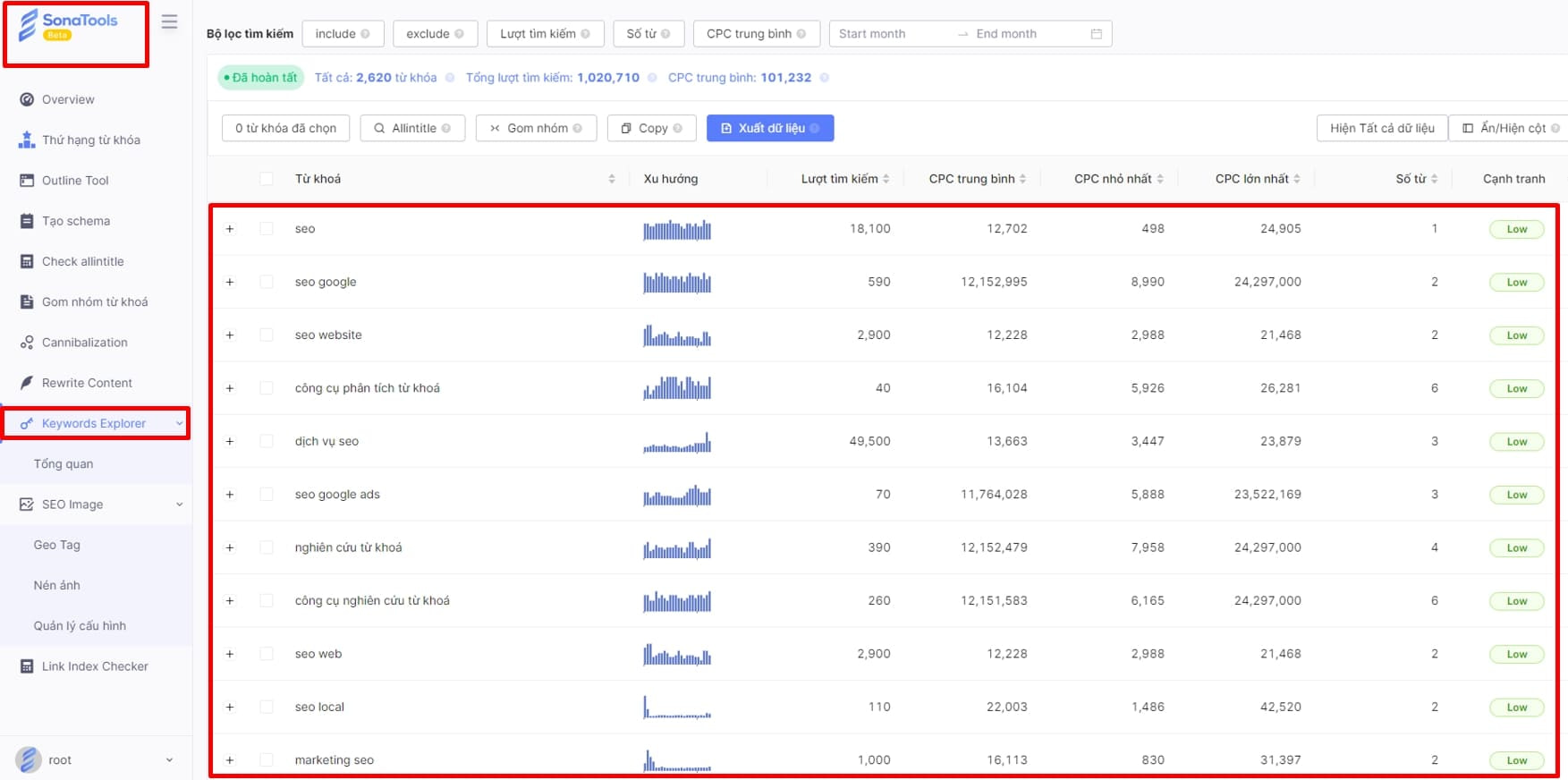The height and width of the screenshot is (780, 1568).
Task: Collapse the Keywords Explorer sidebar menu
Action: click(x=179, y=423)
